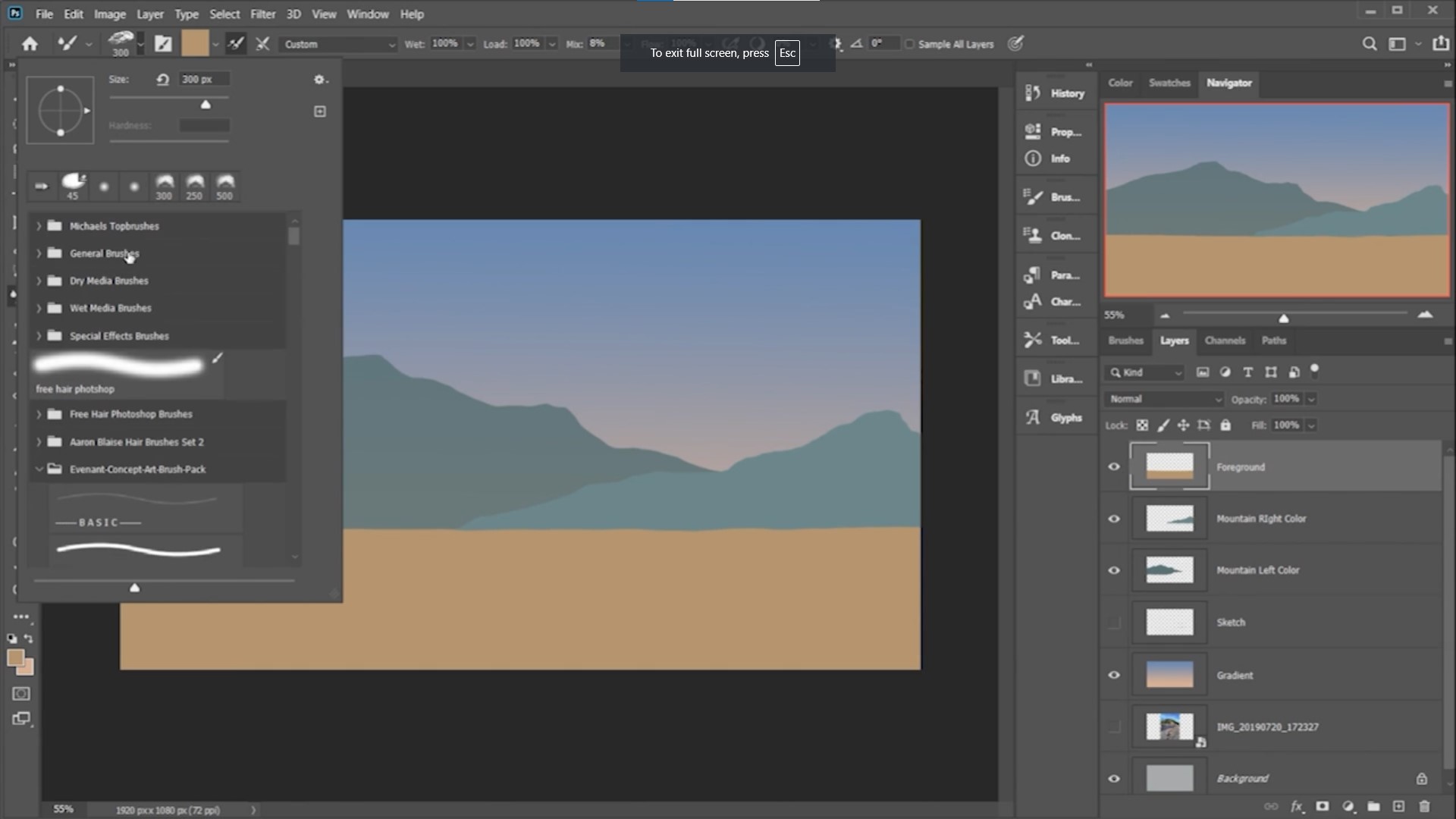Open the Character panel

point(1056,301)
